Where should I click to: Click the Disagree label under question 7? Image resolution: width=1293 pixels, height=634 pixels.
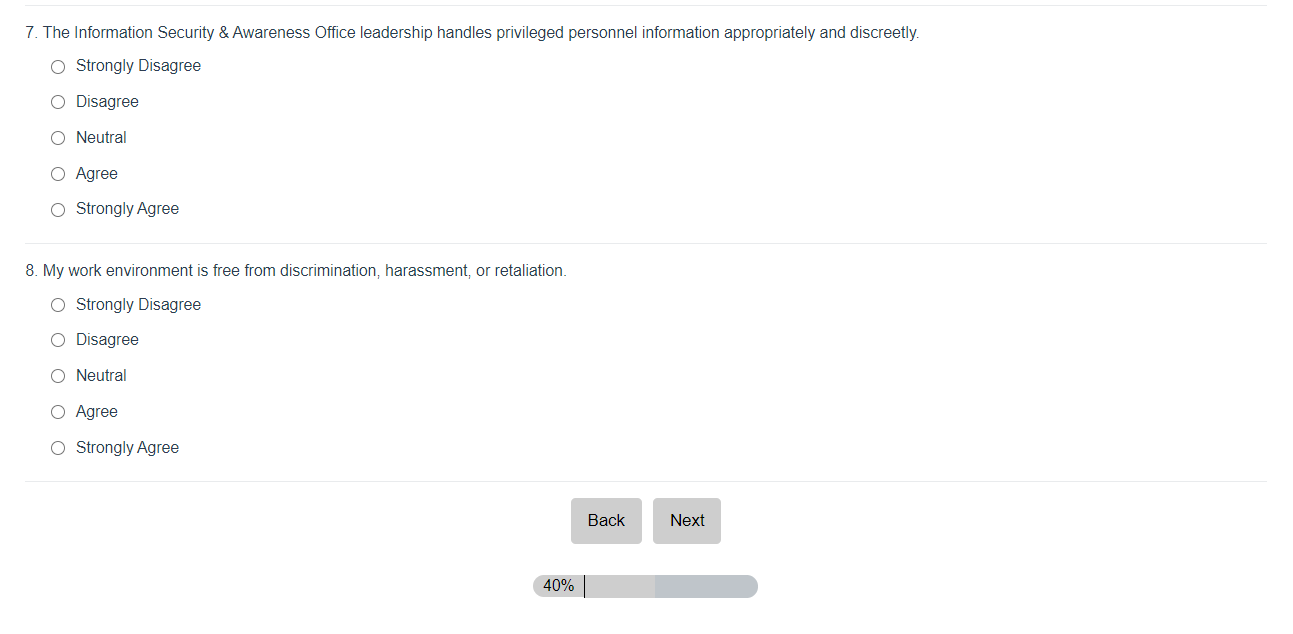tap(107, 102)
